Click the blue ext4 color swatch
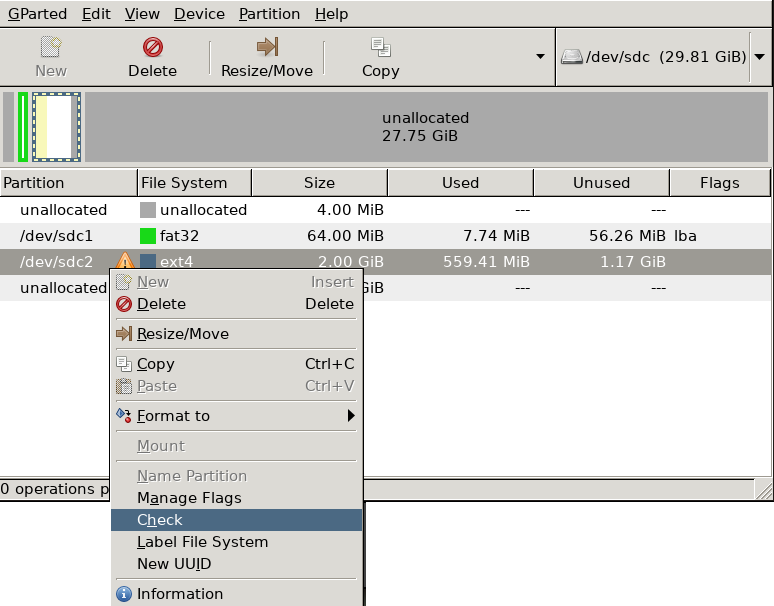This screenshot has height=606, width=774. [x=148, y=261]
